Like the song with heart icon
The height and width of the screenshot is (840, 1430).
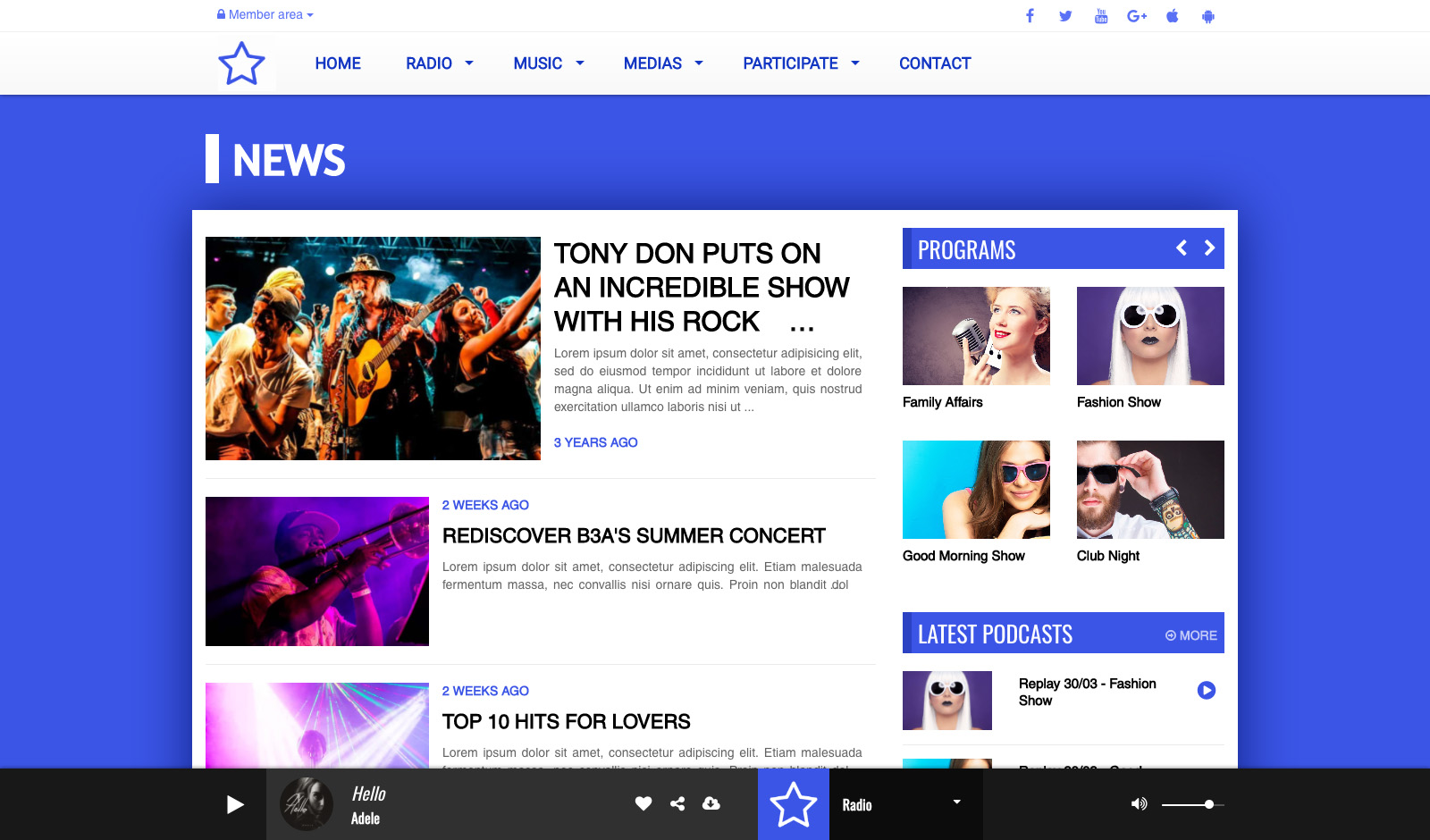643,803
